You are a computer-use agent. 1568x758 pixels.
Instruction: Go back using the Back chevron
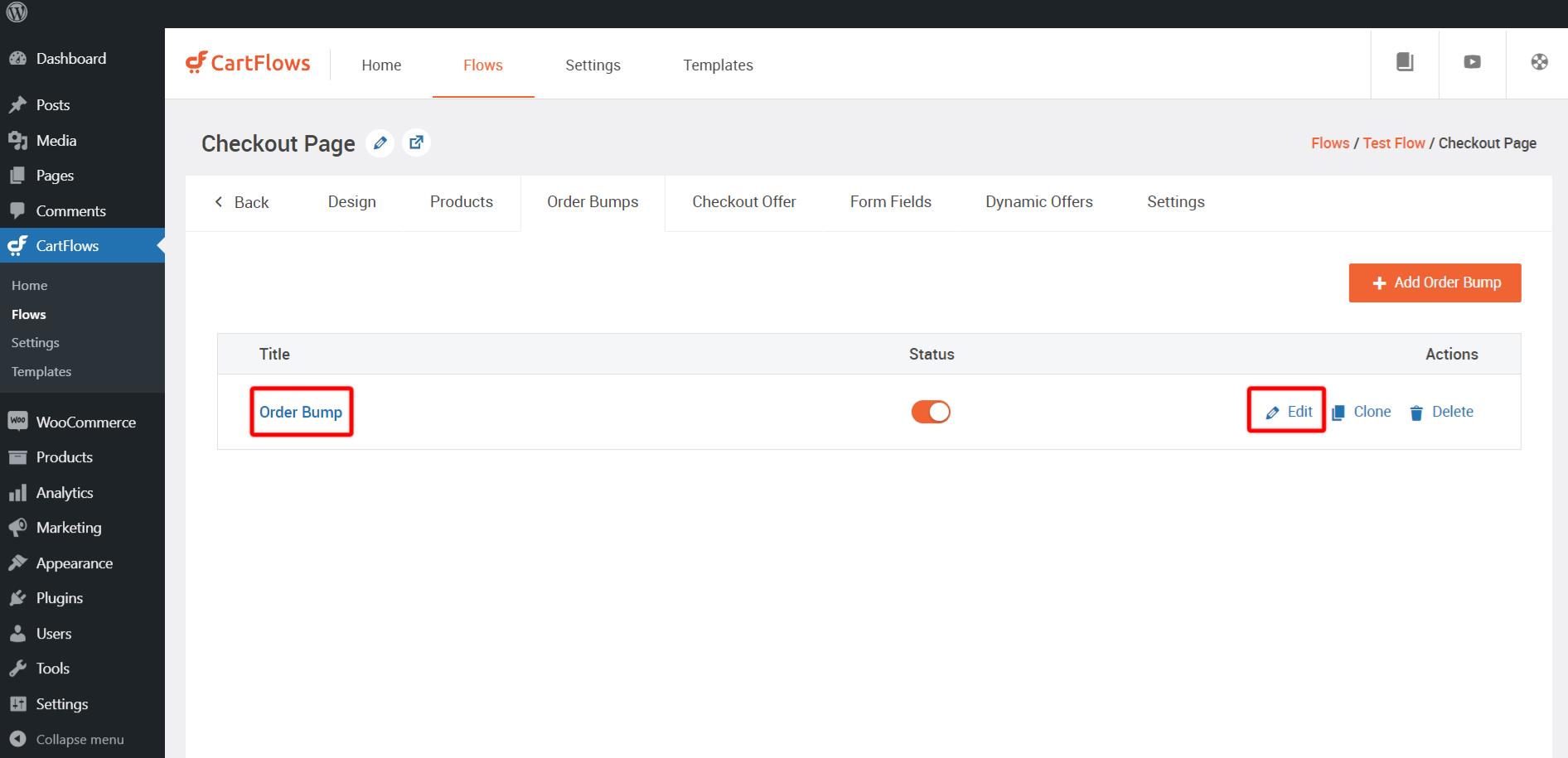pyautogui.click(x=242, y=202)
